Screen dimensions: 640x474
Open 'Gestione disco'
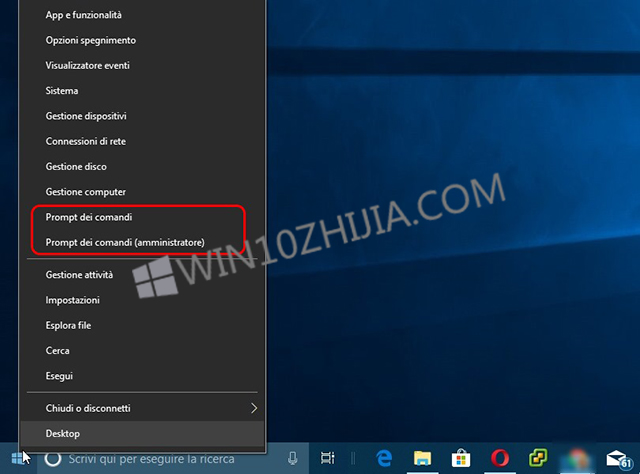[x=142, y=167]
